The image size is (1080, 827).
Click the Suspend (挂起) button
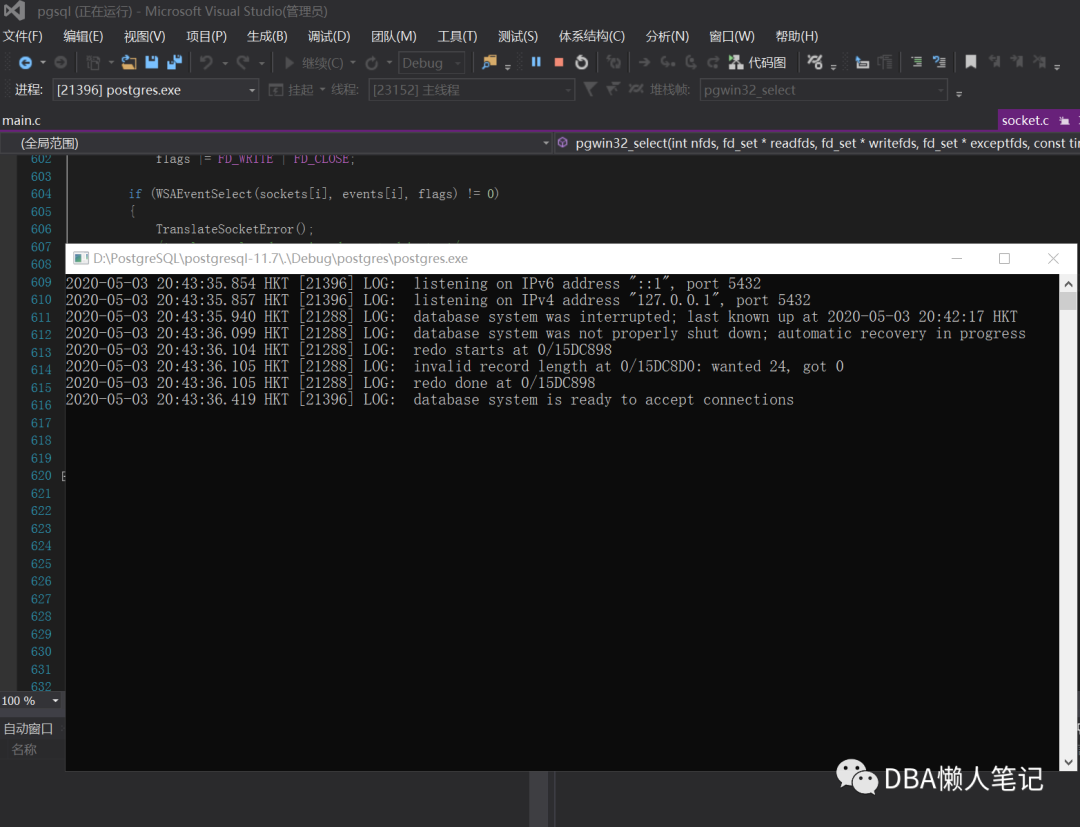pos(291,90)
